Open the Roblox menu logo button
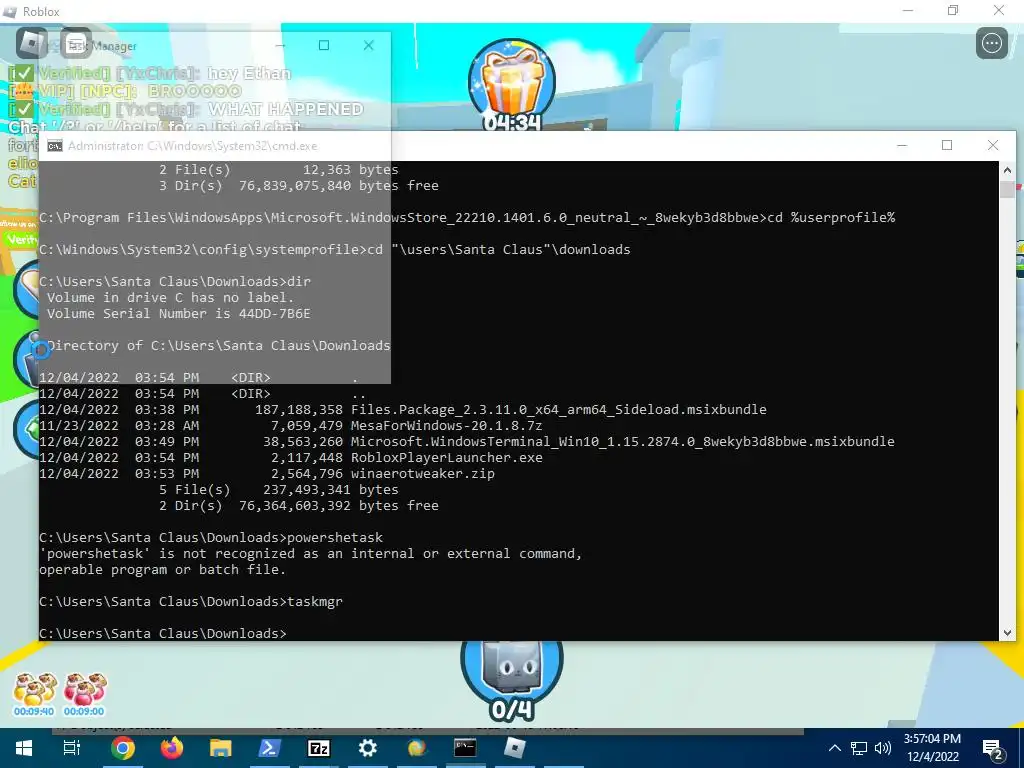The width and height of the screenshot is (1024, 768). 31,44
